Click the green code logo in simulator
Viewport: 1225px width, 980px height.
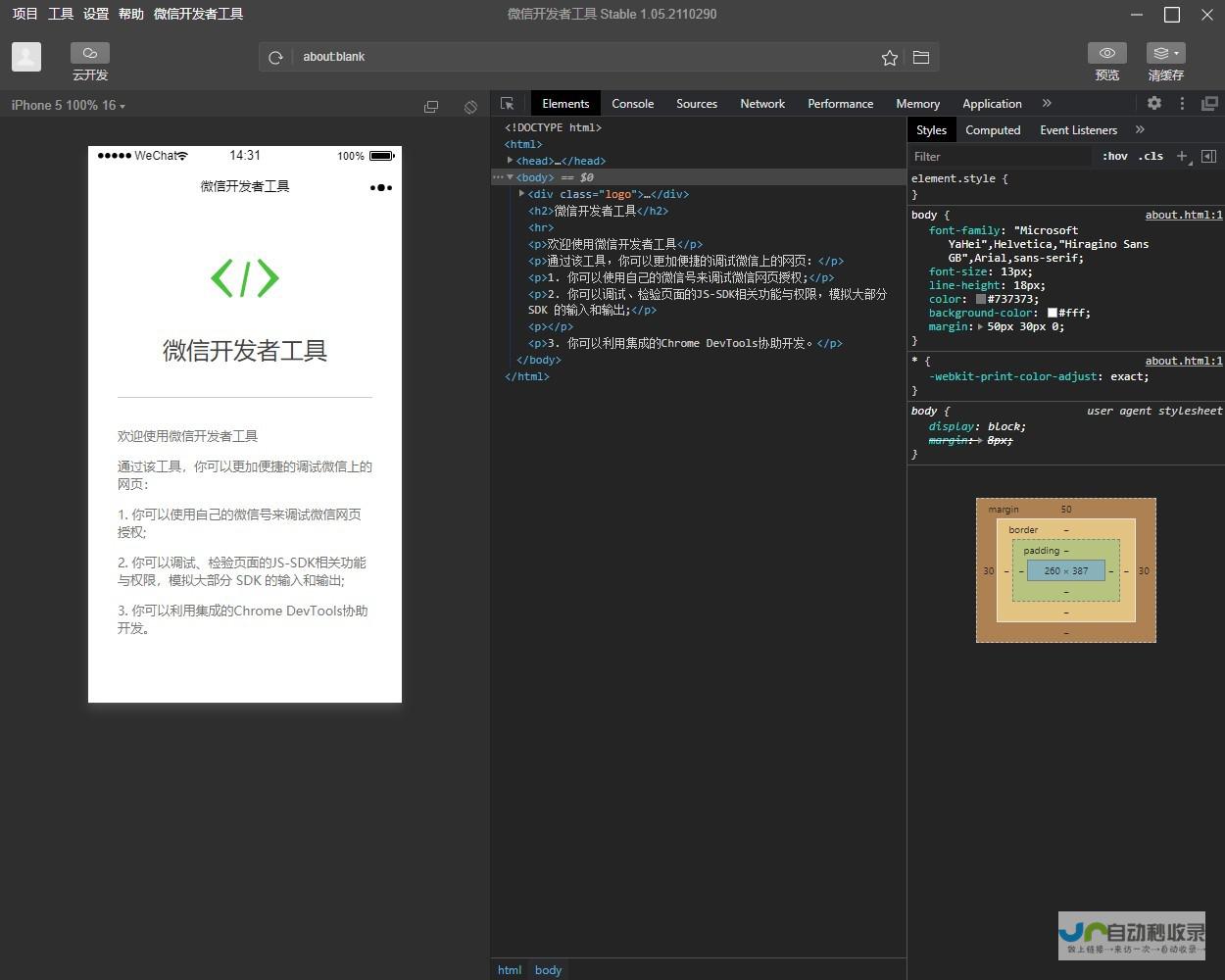point(245,278)
